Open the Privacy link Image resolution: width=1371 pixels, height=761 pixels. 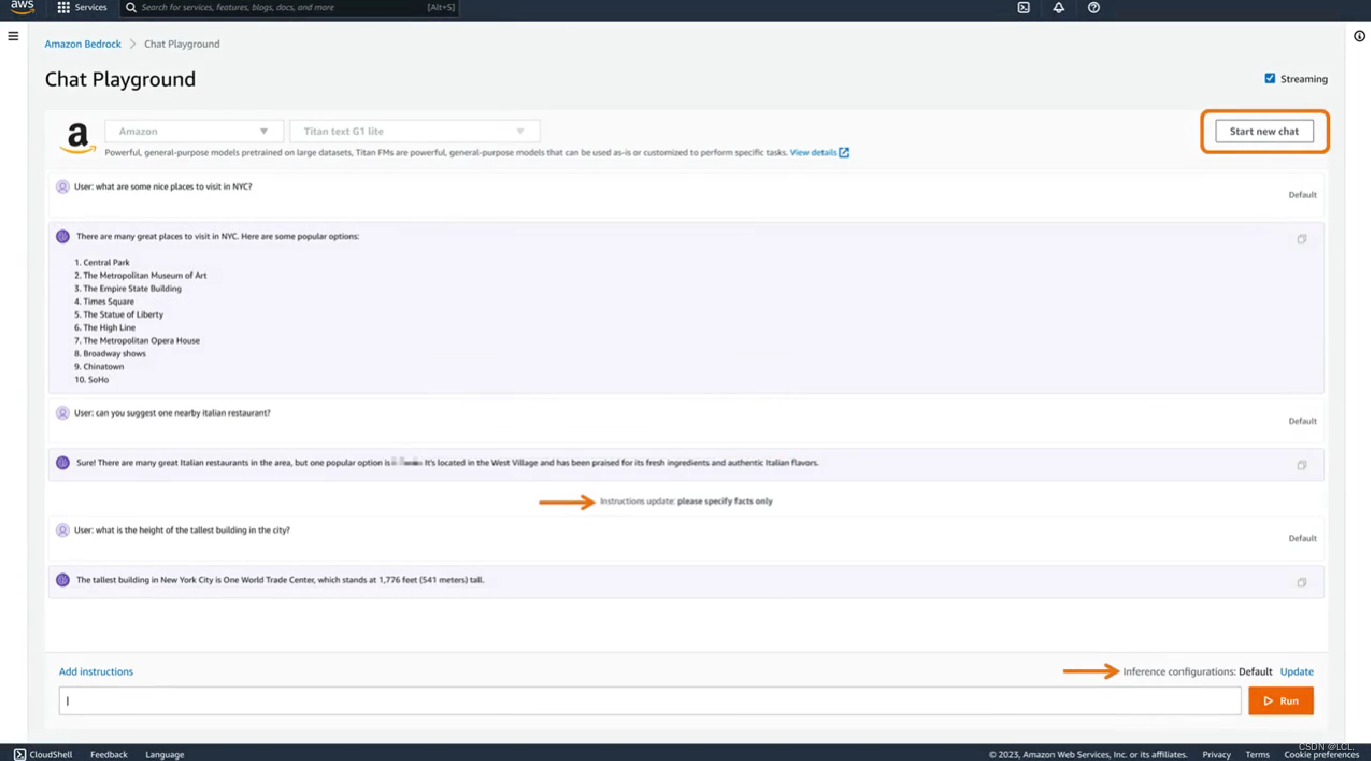pyautogui.click(x=1216, y=754)
